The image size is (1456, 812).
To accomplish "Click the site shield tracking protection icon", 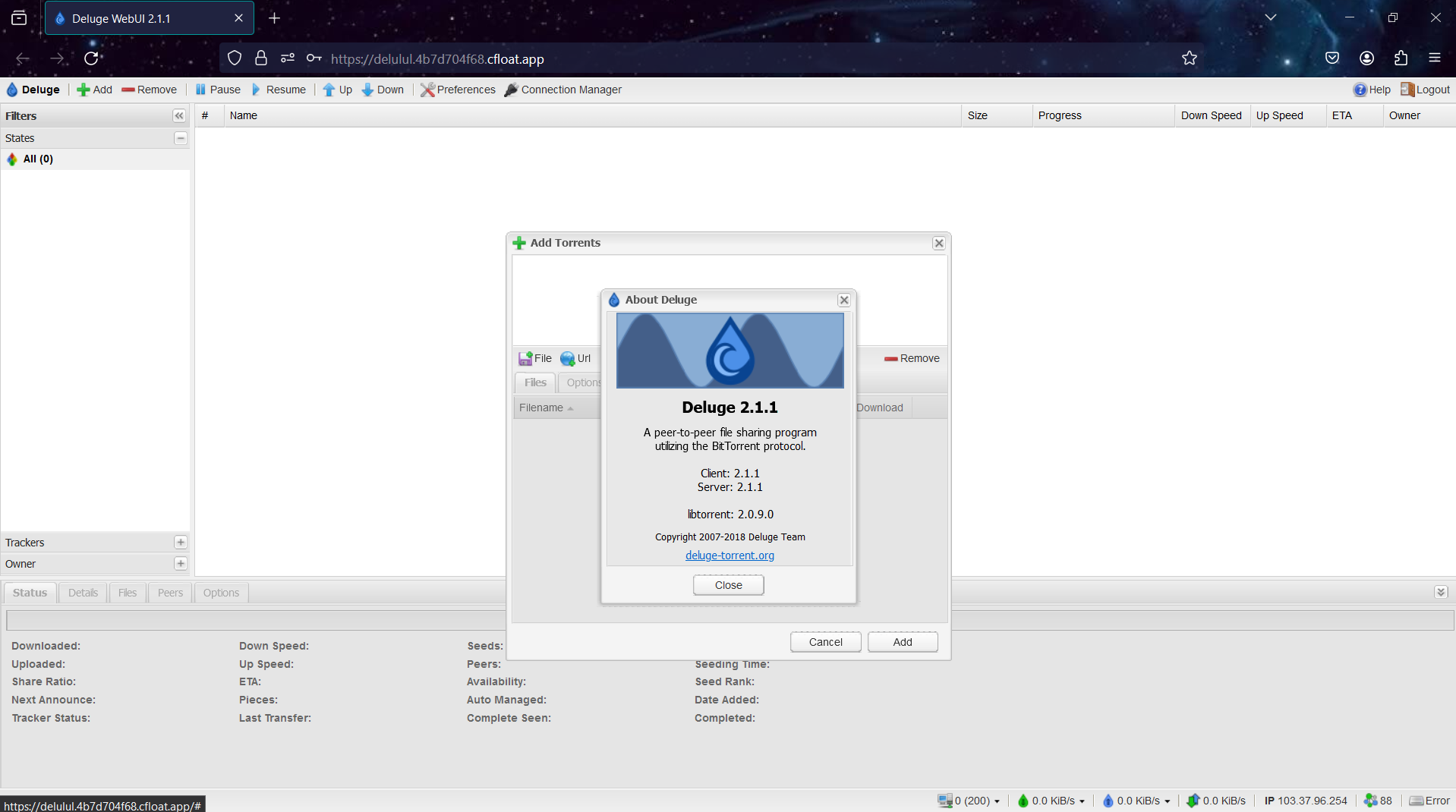I will [235, 58].
